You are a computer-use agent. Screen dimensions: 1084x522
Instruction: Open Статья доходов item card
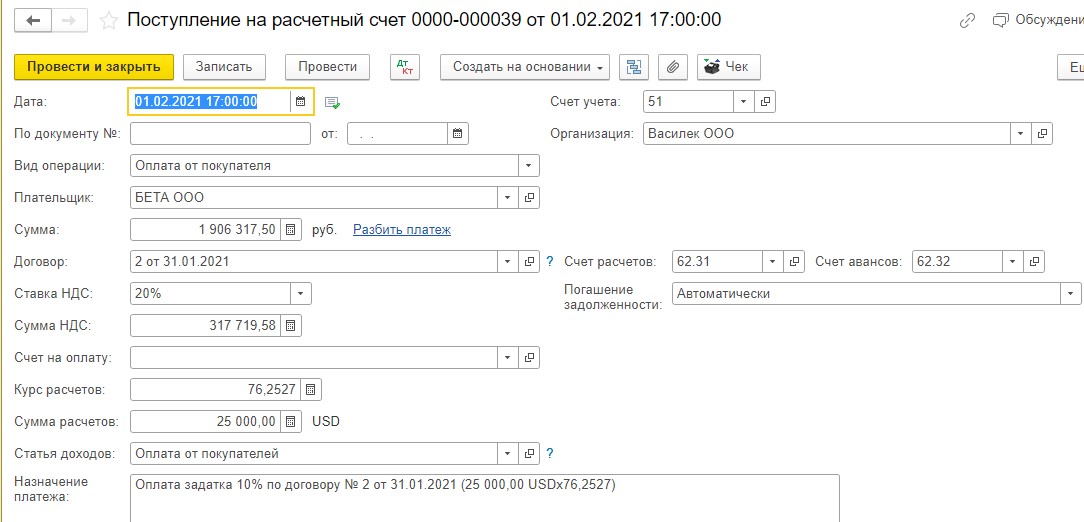click(529, 454)
